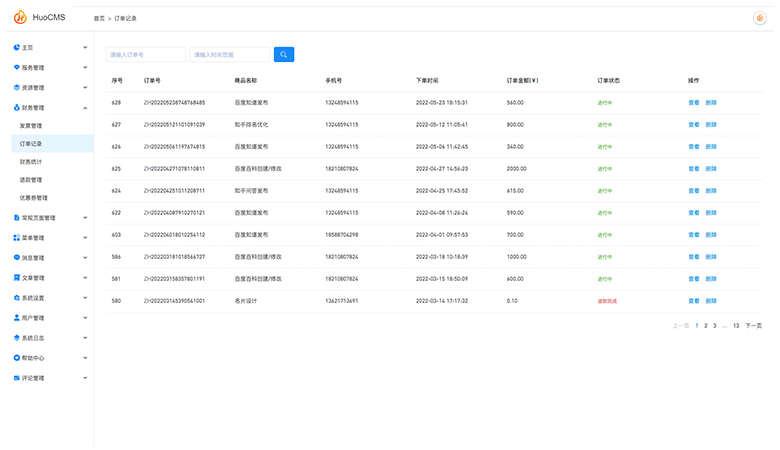
Task: Click 查看 for order 627
Action: click(x=694, y=125)
